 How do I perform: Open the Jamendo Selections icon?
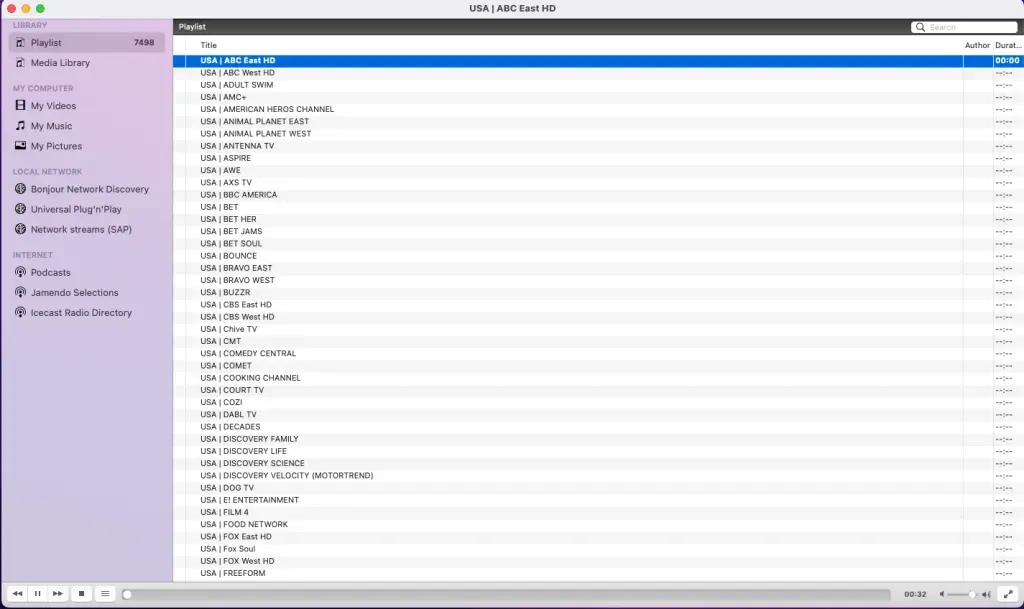[20, 292]
